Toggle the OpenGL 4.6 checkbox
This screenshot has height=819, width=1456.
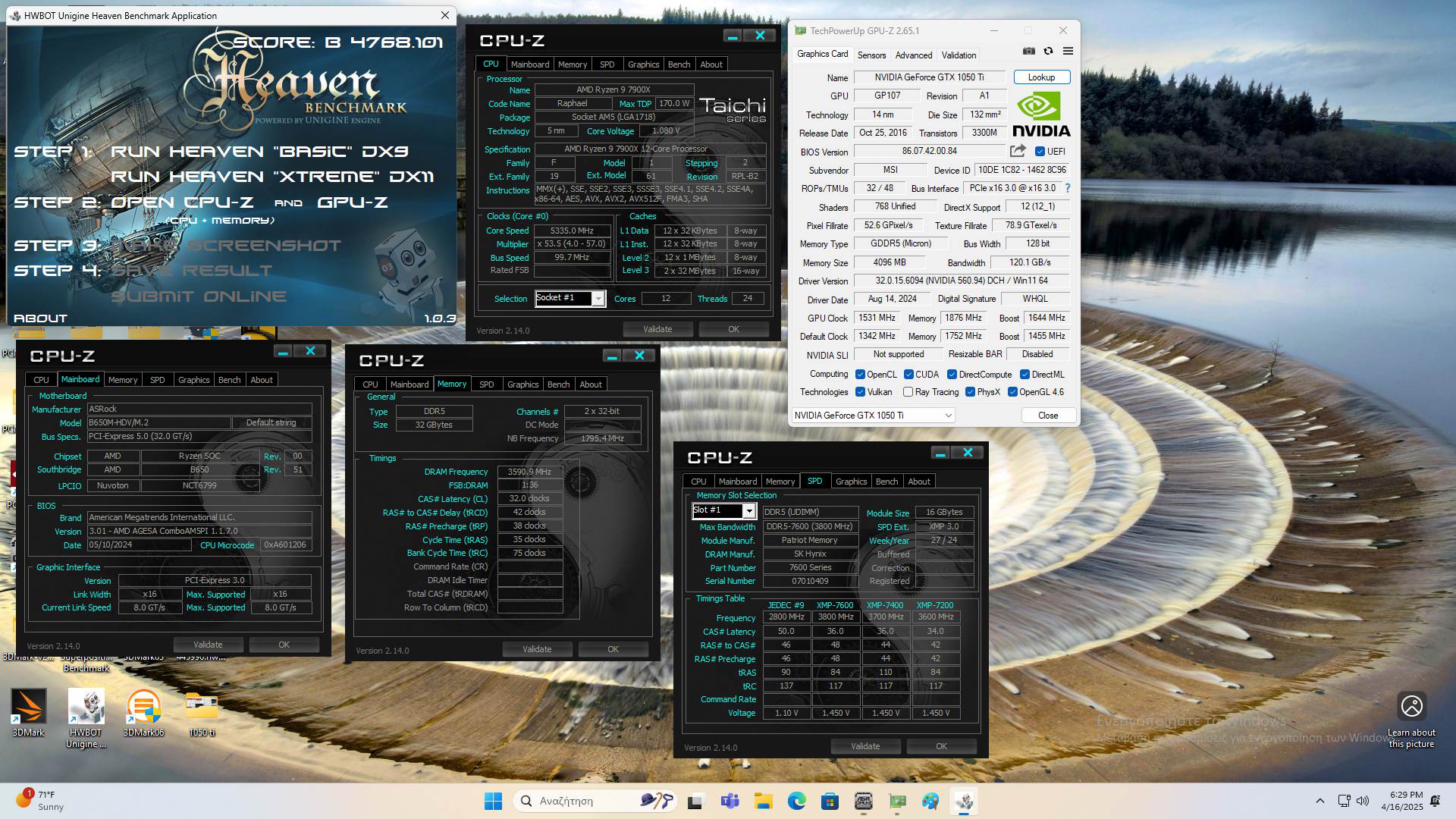pos(1012,392)
